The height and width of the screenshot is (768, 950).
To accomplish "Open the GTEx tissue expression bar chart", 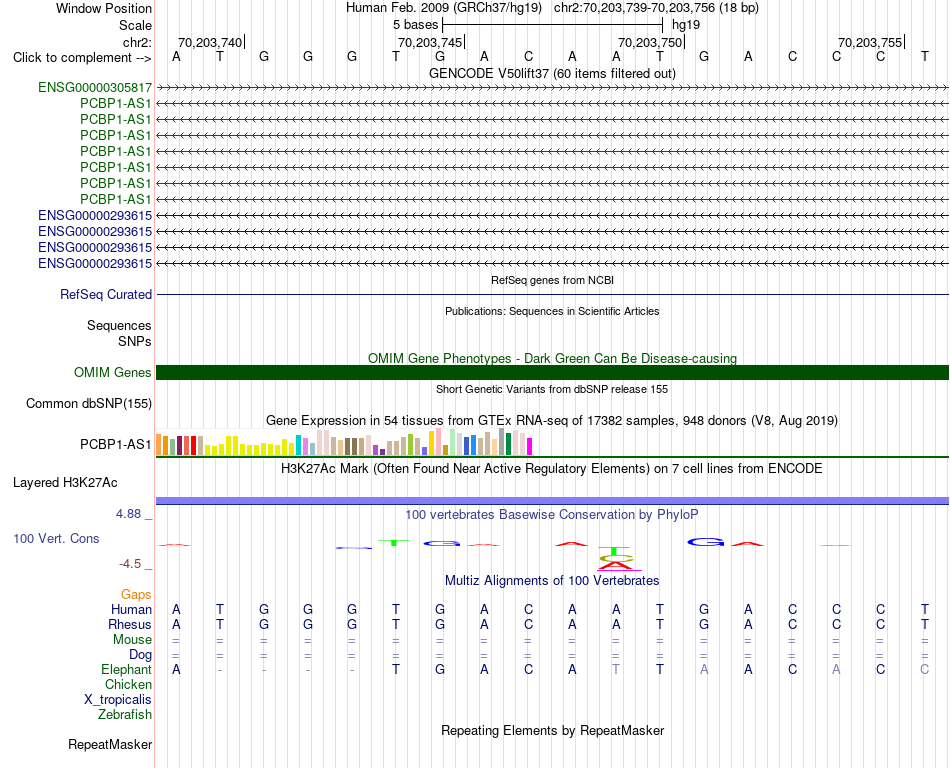I will pyautogui.click(x=344, y=442).
